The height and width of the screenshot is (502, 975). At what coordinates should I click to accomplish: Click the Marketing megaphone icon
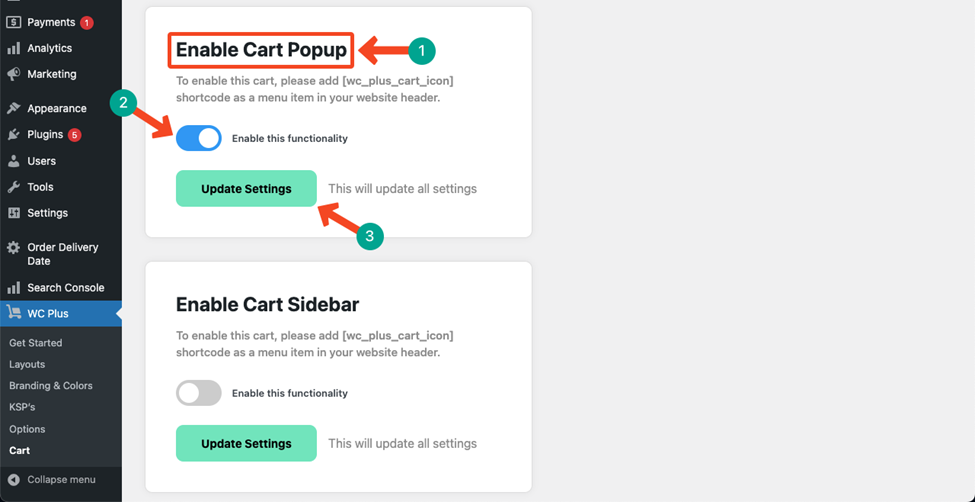point(13,74)
